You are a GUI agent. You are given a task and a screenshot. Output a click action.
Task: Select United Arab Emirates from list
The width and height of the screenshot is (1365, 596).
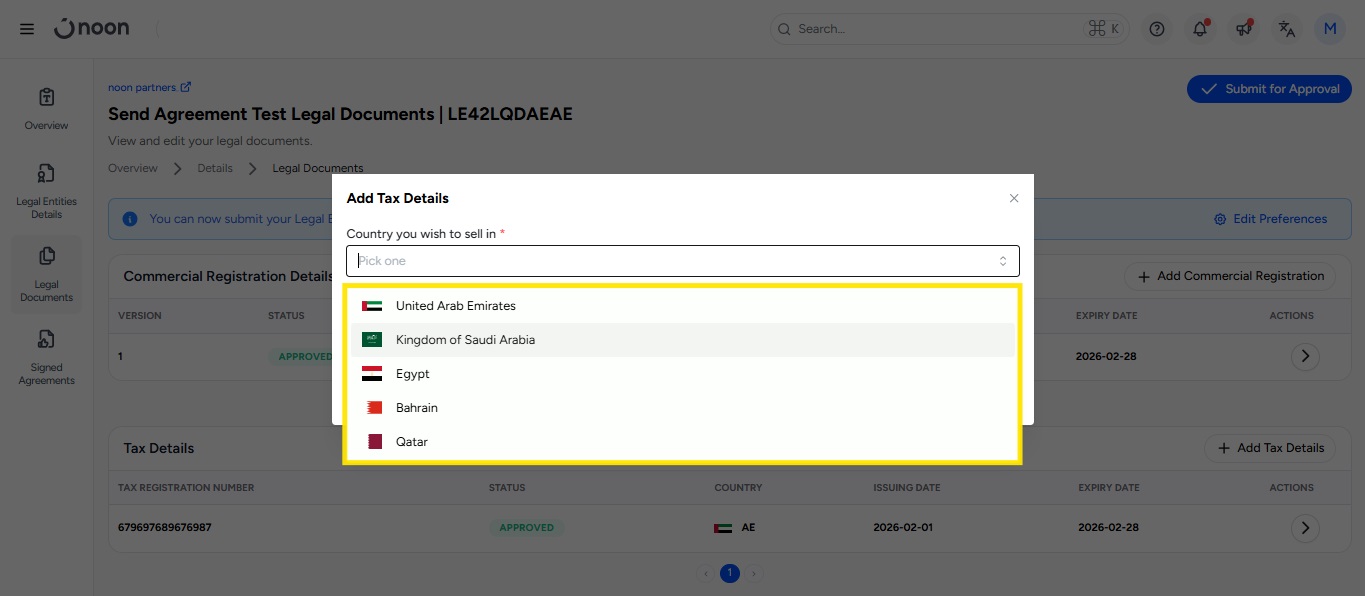(x=455, y=306)
